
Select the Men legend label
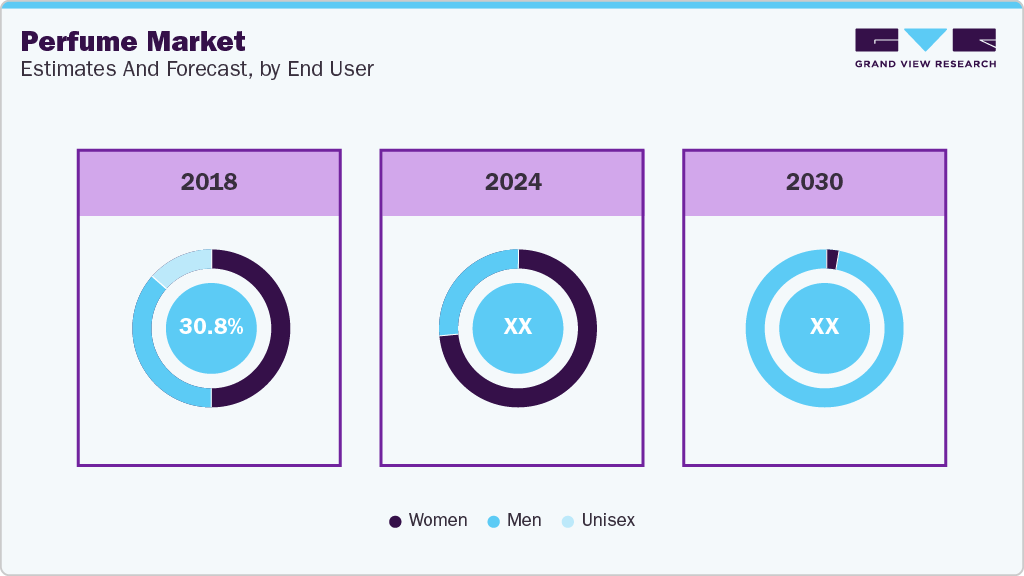click(524, 520)
